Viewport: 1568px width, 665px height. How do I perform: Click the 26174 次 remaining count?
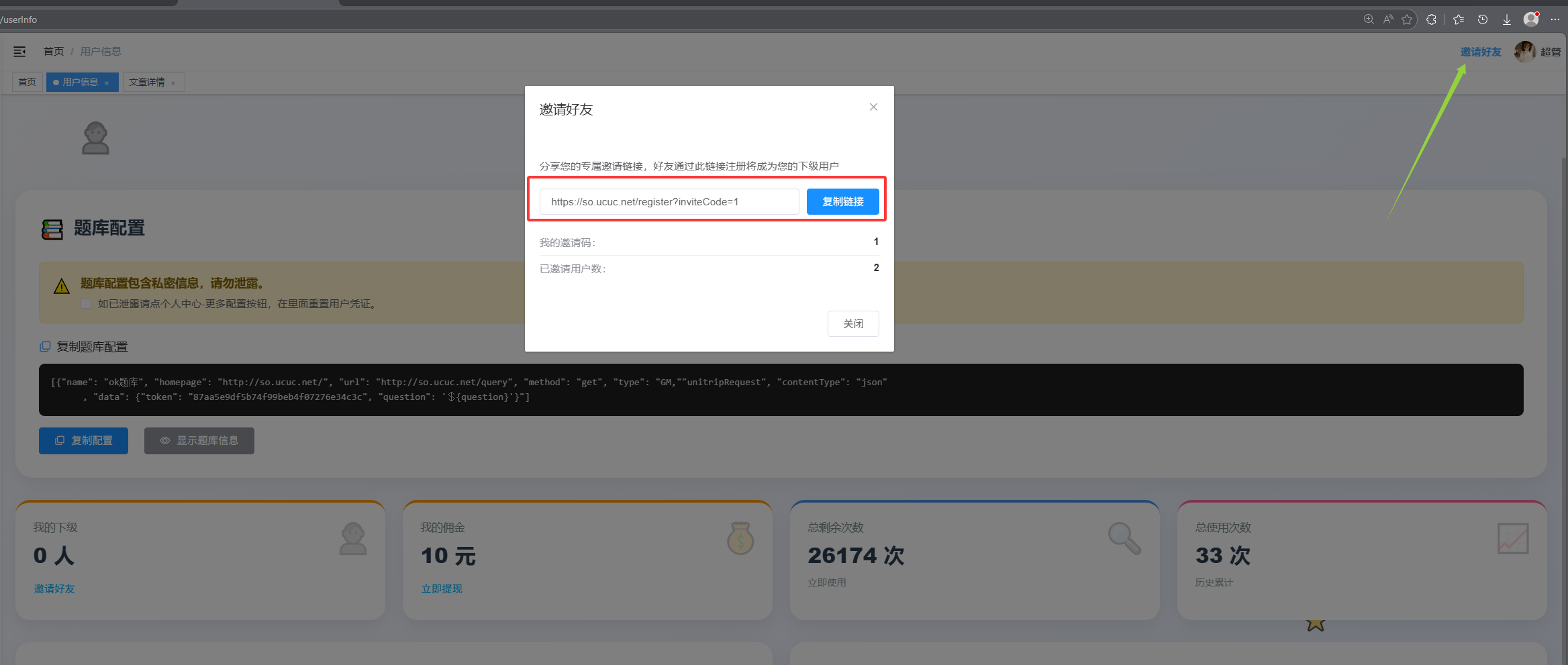pyautogui.click(x=856, y=556)
